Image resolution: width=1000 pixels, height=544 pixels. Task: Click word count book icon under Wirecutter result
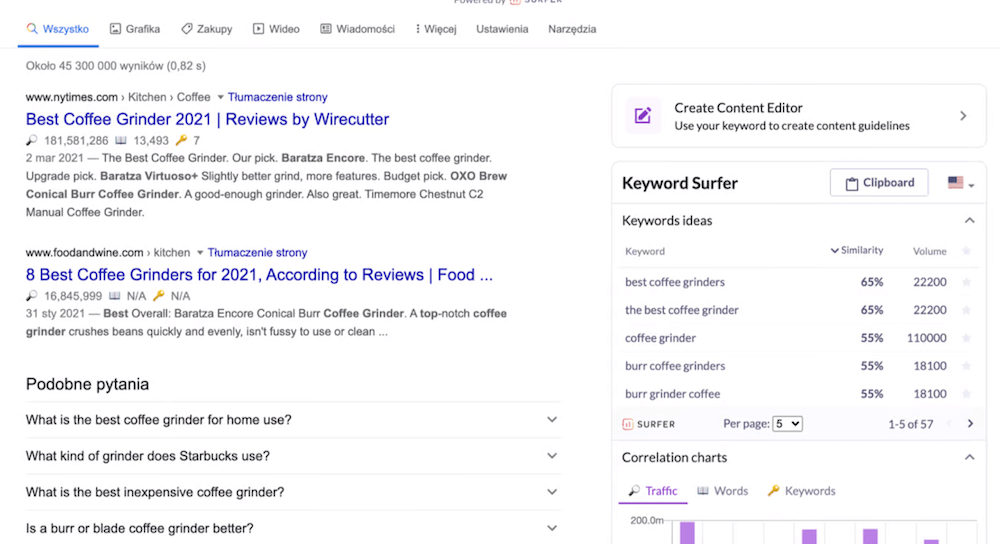point(121,140)
